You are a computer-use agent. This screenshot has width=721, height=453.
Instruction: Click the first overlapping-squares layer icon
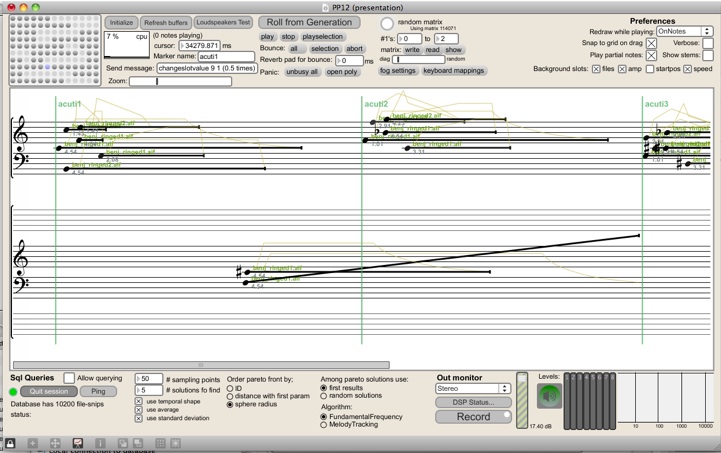point(123,443)
